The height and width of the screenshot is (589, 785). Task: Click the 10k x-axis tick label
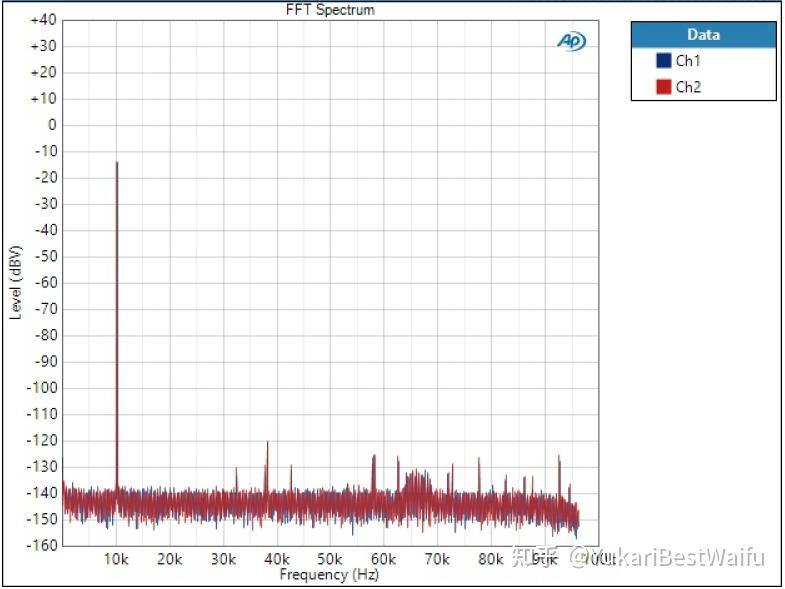point(116,559)
